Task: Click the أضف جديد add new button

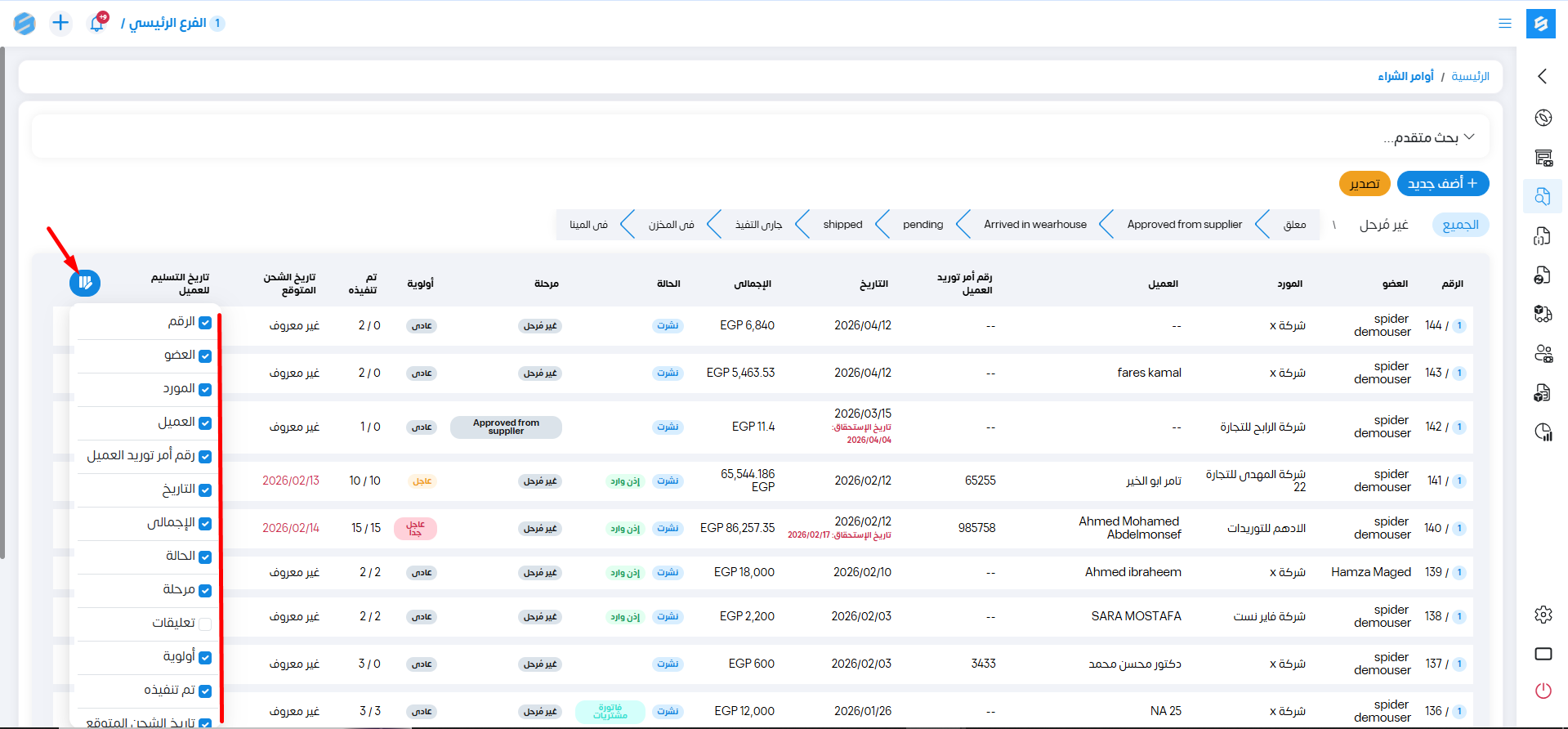Action: [x=1442, y=184]
